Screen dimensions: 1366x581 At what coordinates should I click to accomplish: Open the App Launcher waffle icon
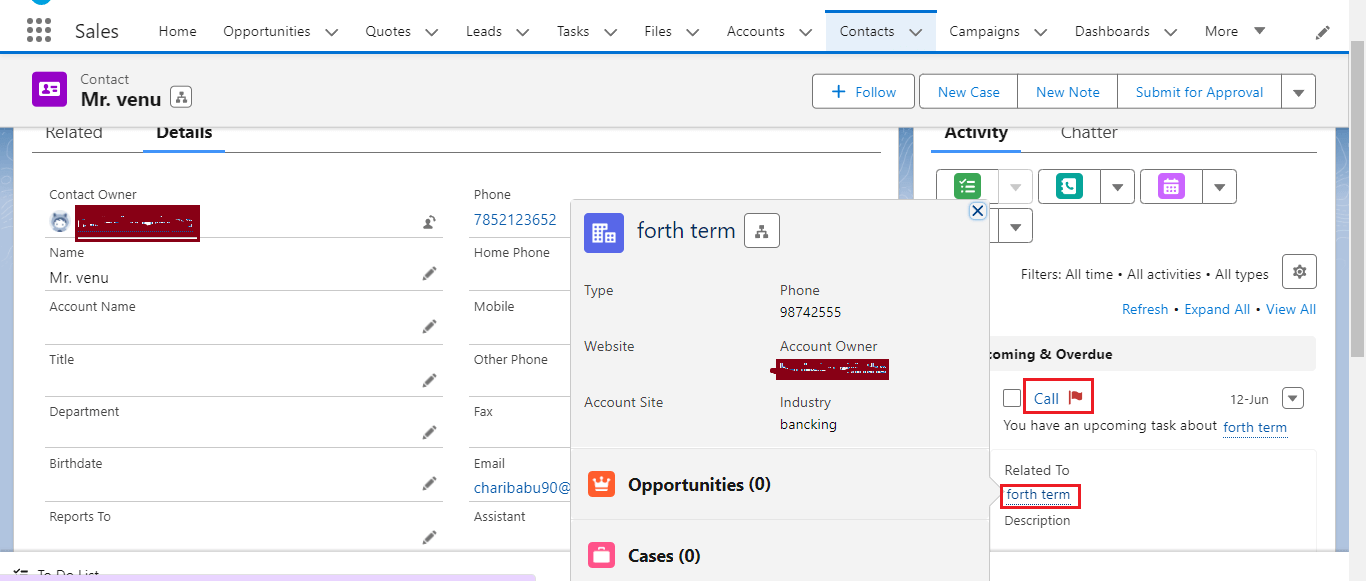point(38,30)
